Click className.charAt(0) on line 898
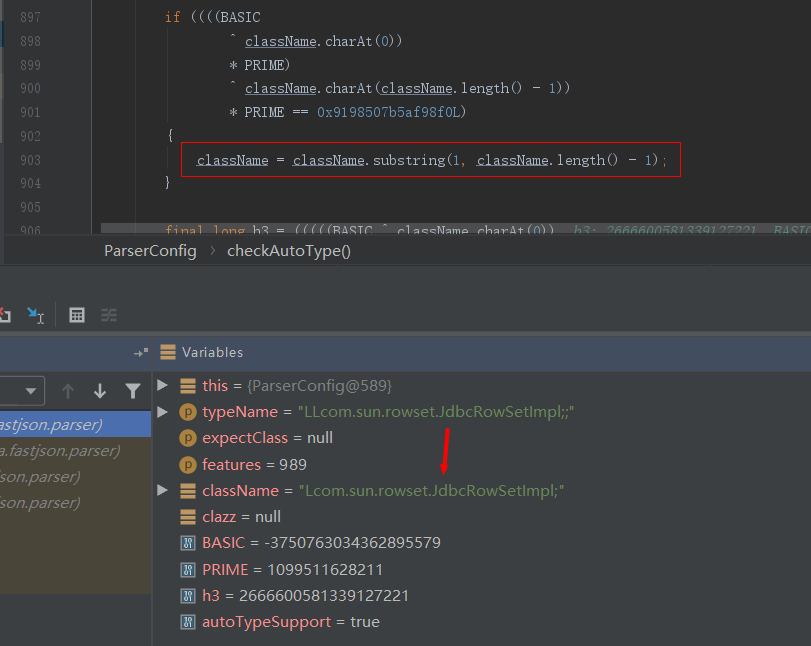The image size is (811, 646). coord(320,41)
